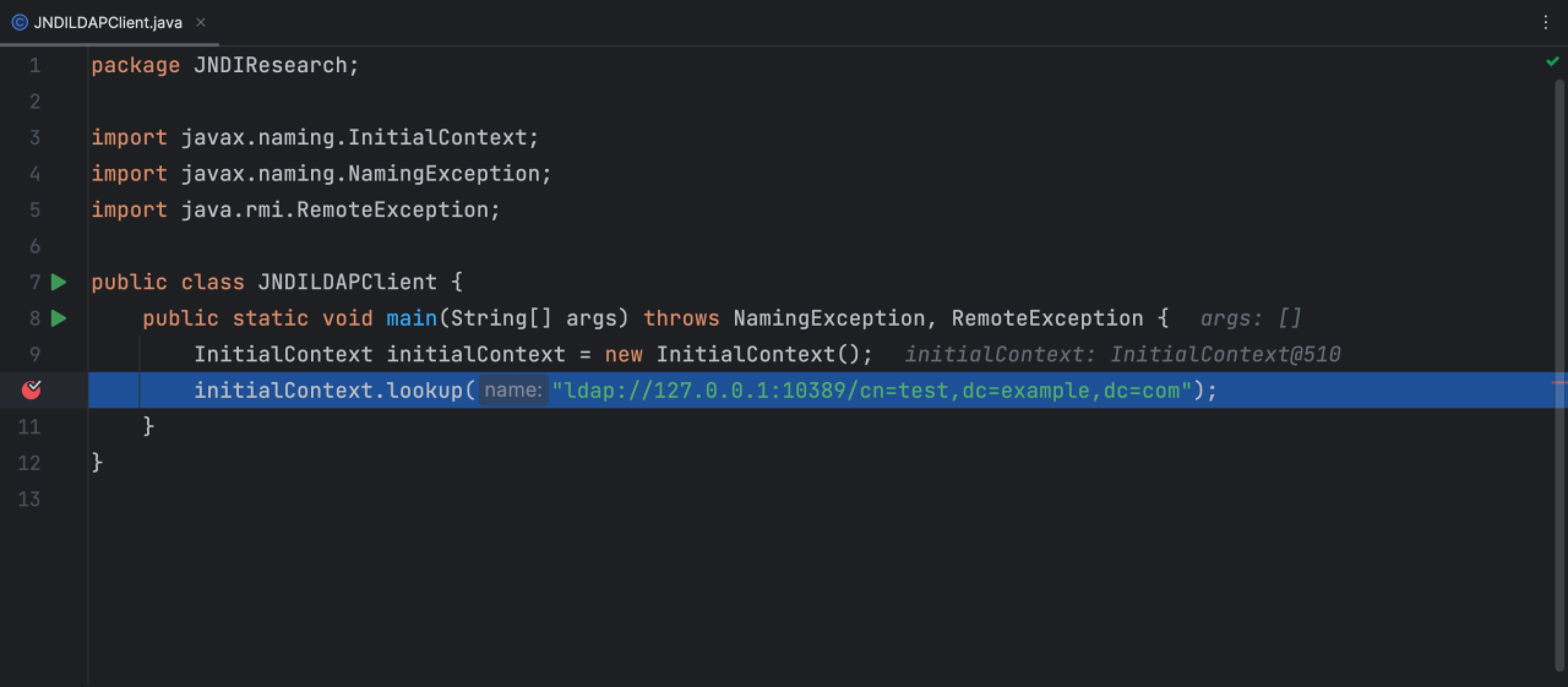Click 'String[] args' parameter in main

(533, 318)
